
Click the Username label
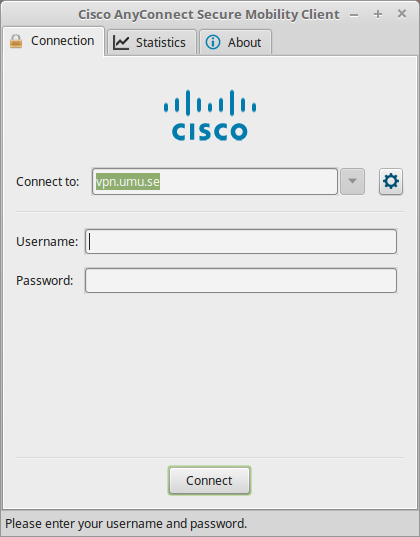coord(47,242)
